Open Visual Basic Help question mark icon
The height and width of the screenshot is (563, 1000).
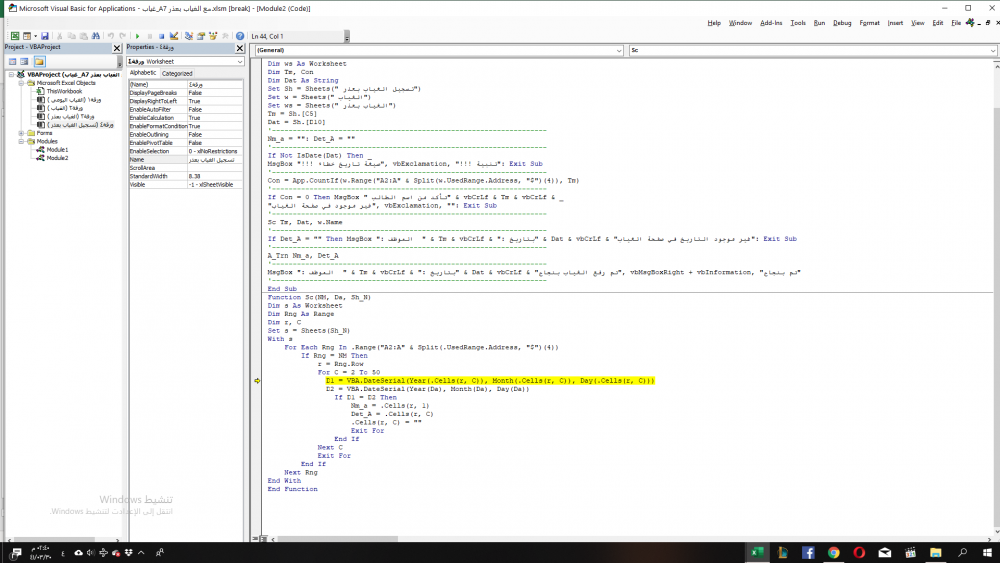(x=240, y=36)
